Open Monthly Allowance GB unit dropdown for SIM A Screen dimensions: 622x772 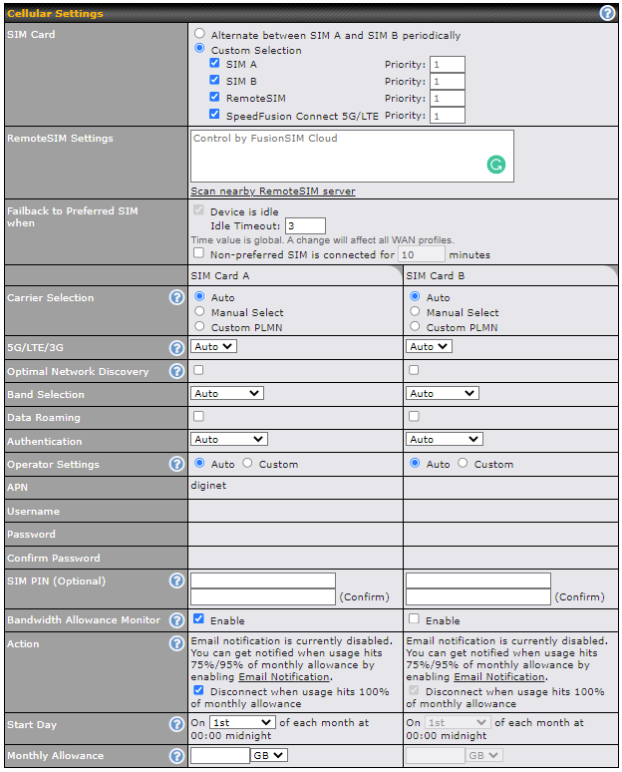coord(269,755)
